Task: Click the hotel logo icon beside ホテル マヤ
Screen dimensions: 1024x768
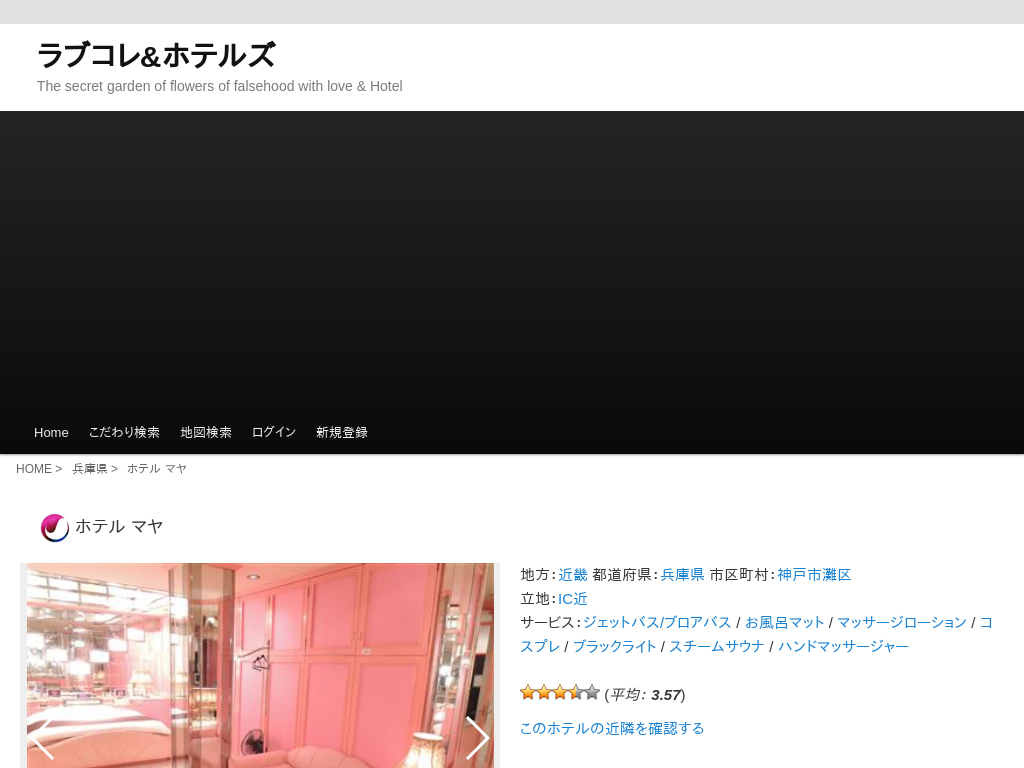Action: (x=55, y=528)
